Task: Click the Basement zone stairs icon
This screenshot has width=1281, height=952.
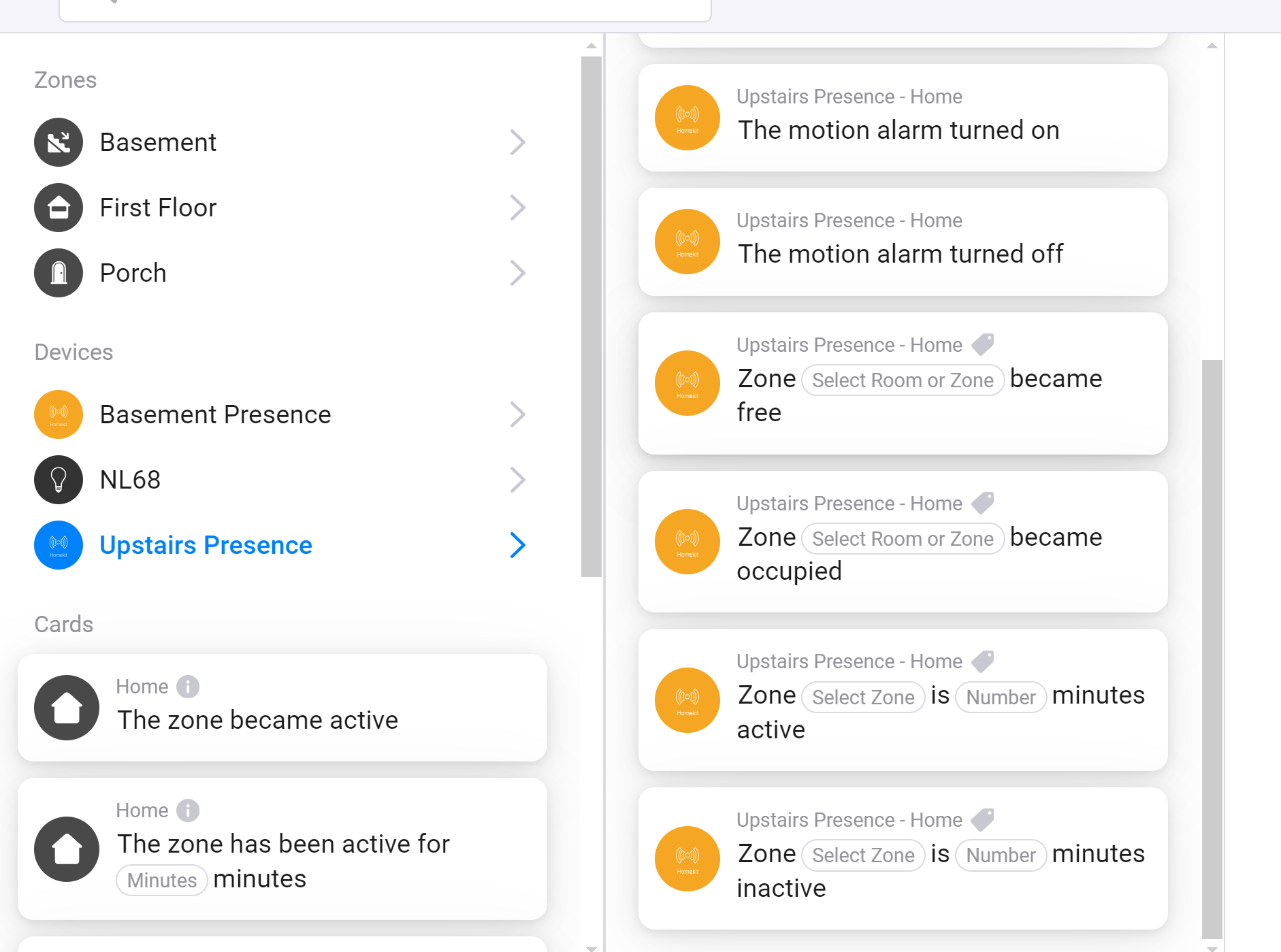Action: tap(59, 142)
